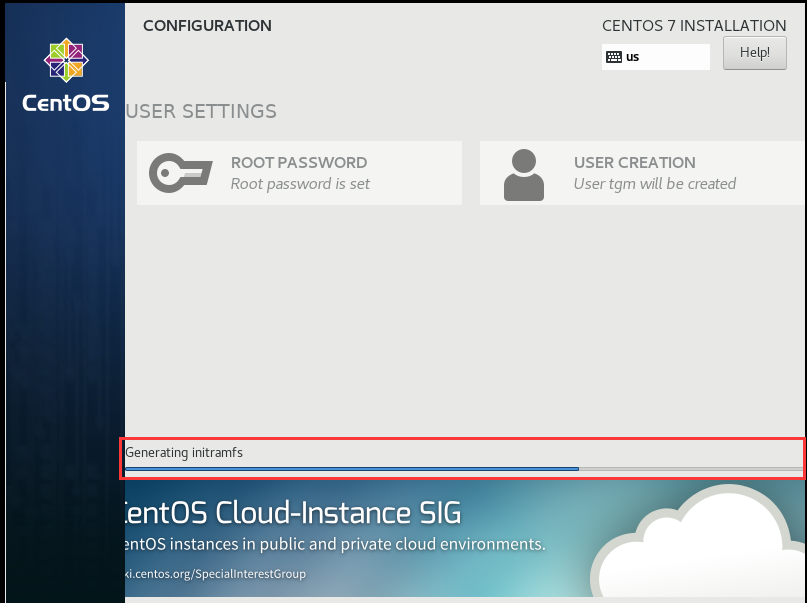807x603 pixels.
Task: Open the Help! button
Action: click(x=755, y=52)
